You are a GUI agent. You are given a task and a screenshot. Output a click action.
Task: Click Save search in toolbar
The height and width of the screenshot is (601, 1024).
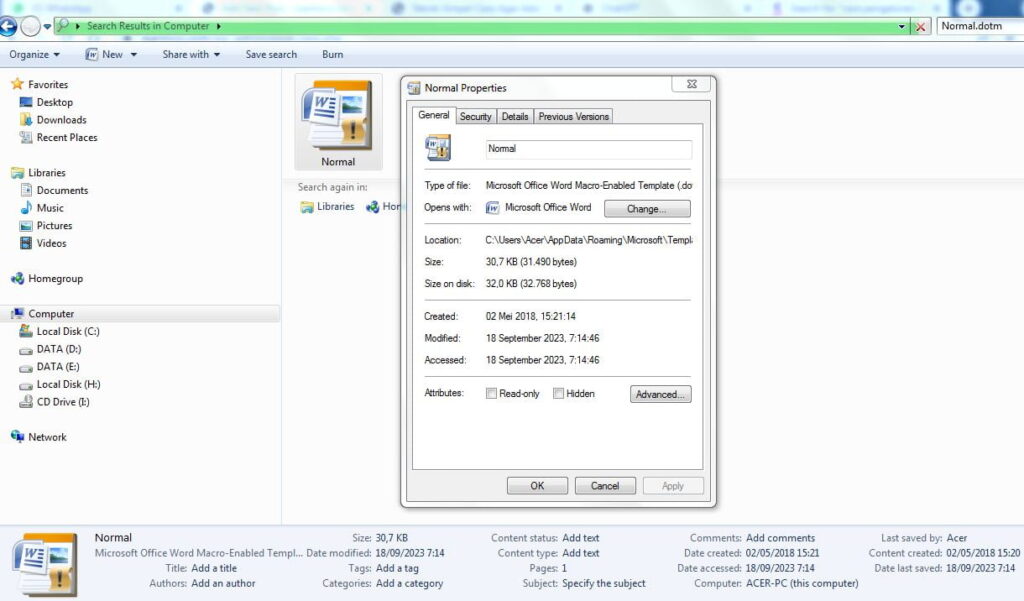point(271,54)
